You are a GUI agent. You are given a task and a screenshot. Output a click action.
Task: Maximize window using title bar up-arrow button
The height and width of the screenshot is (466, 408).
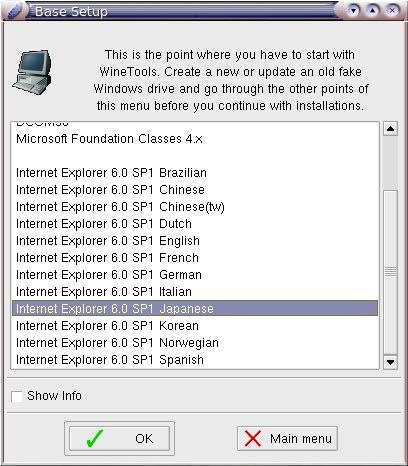click(372, 11)
